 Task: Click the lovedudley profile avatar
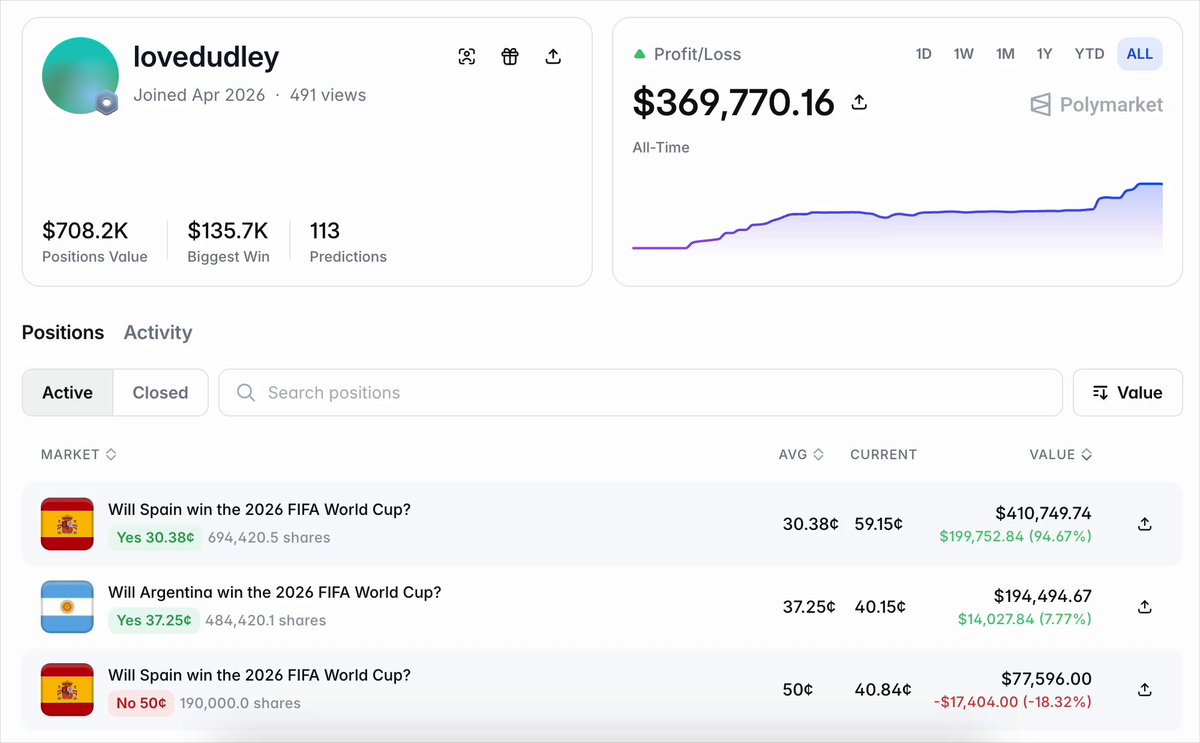[x=81, y=77]
